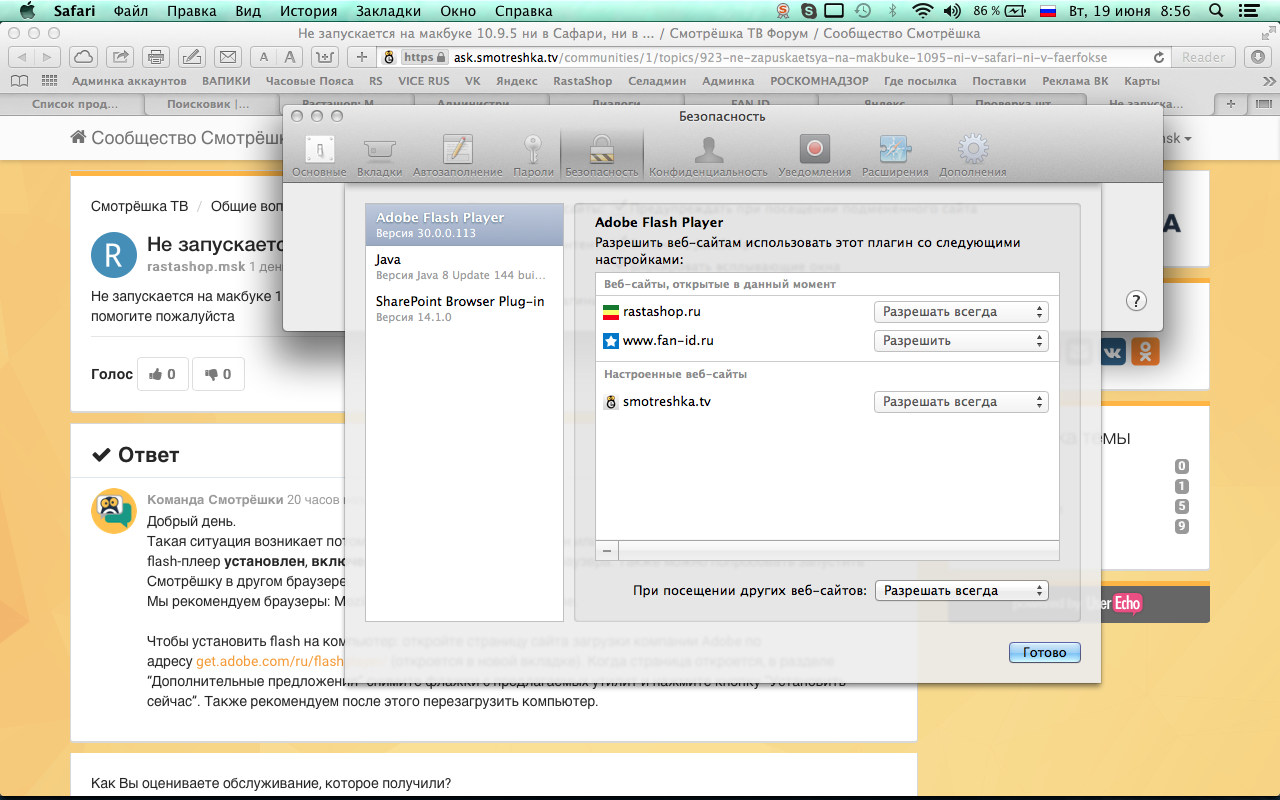Click the iCloud tabs toolbar icon
This screenshot has height=800, width=1280.
pos(83,57)
